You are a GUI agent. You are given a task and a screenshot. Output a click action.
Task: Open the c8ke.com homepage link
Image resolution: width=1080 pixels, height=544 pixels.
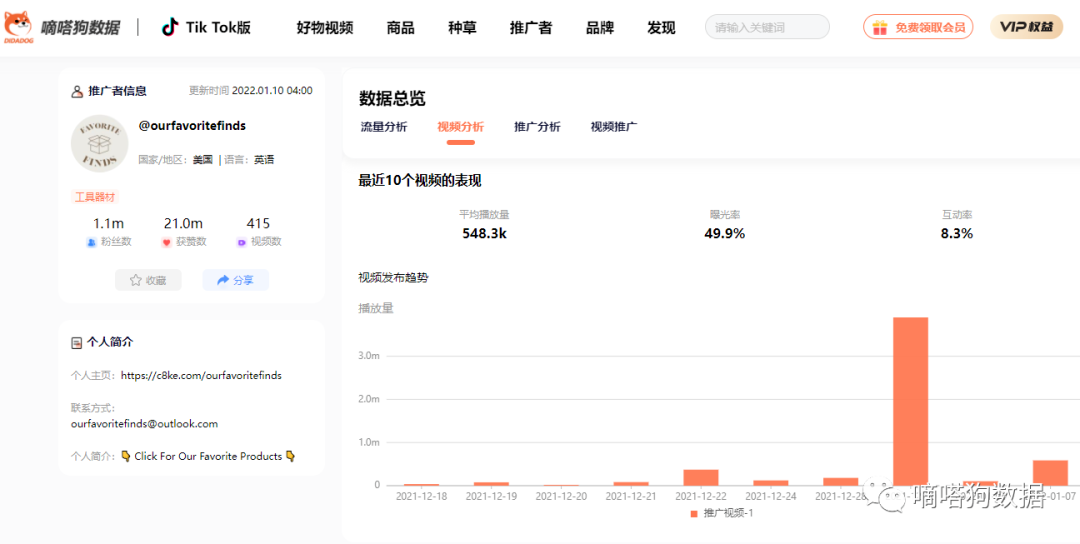click(201, 376)
